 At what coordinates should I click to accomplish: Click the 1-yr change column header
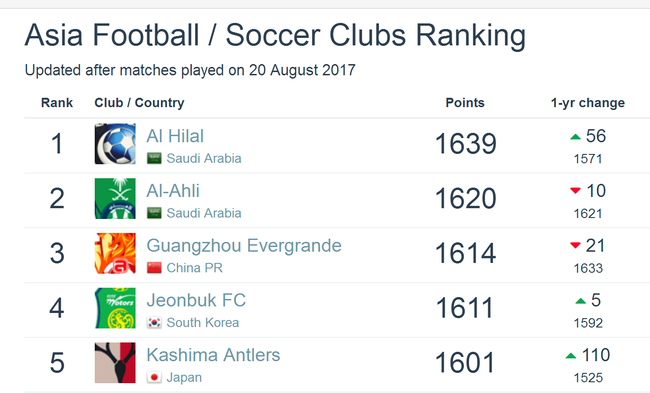point(587,103)
